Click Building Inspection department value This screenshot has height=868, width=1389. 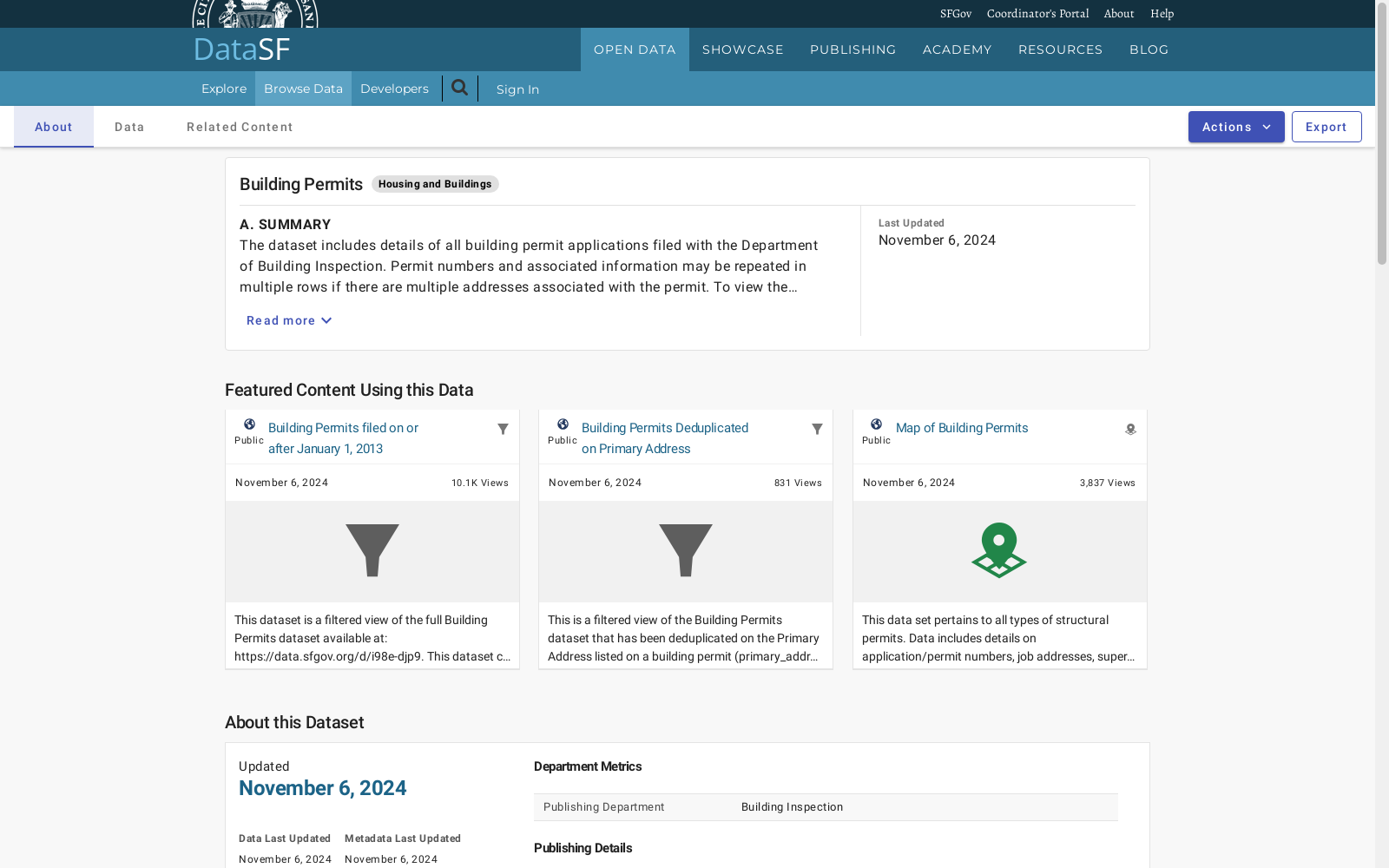792,807
